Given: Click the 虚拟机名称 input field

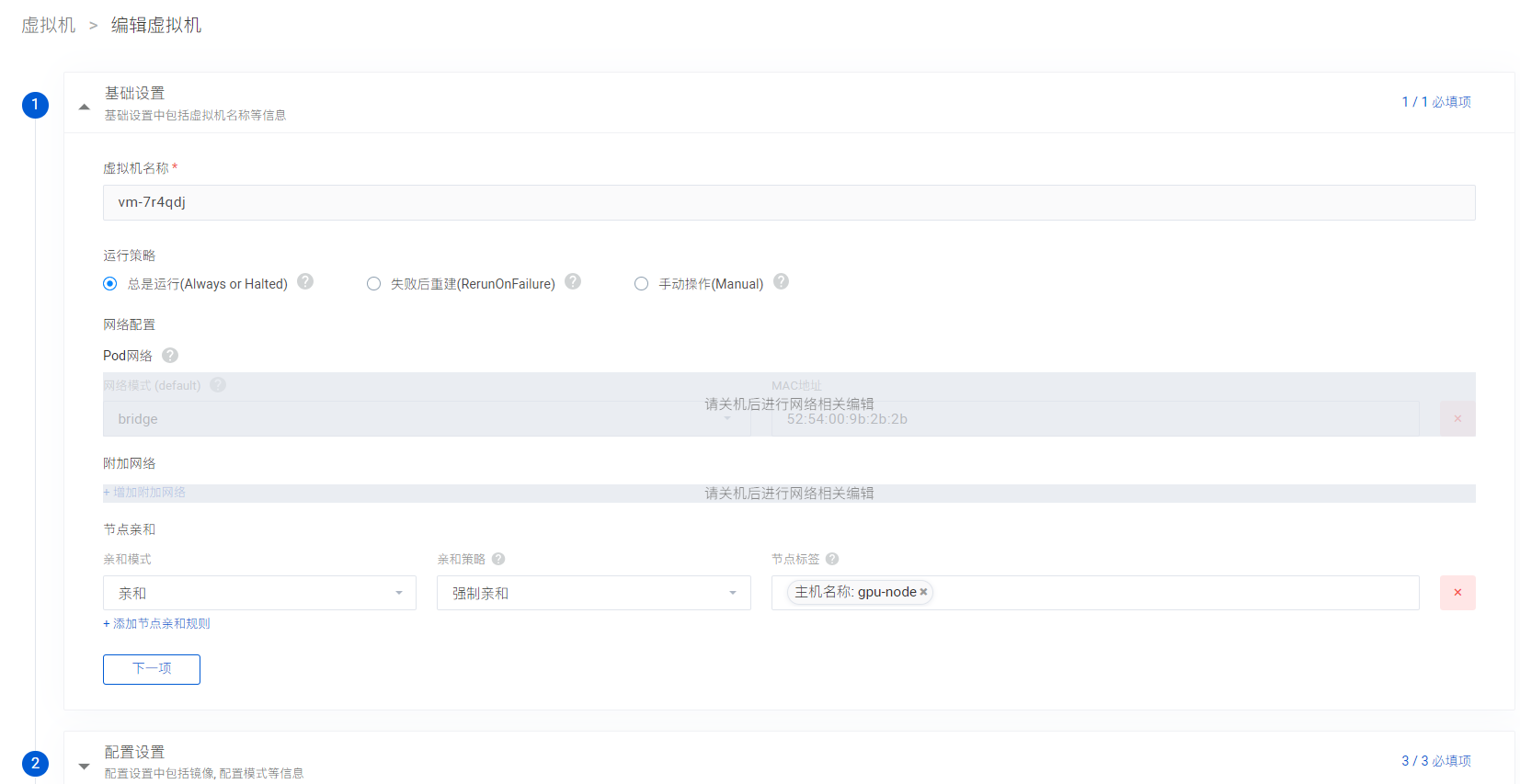Looking at the screenshot, I should (x=788, y=202).
